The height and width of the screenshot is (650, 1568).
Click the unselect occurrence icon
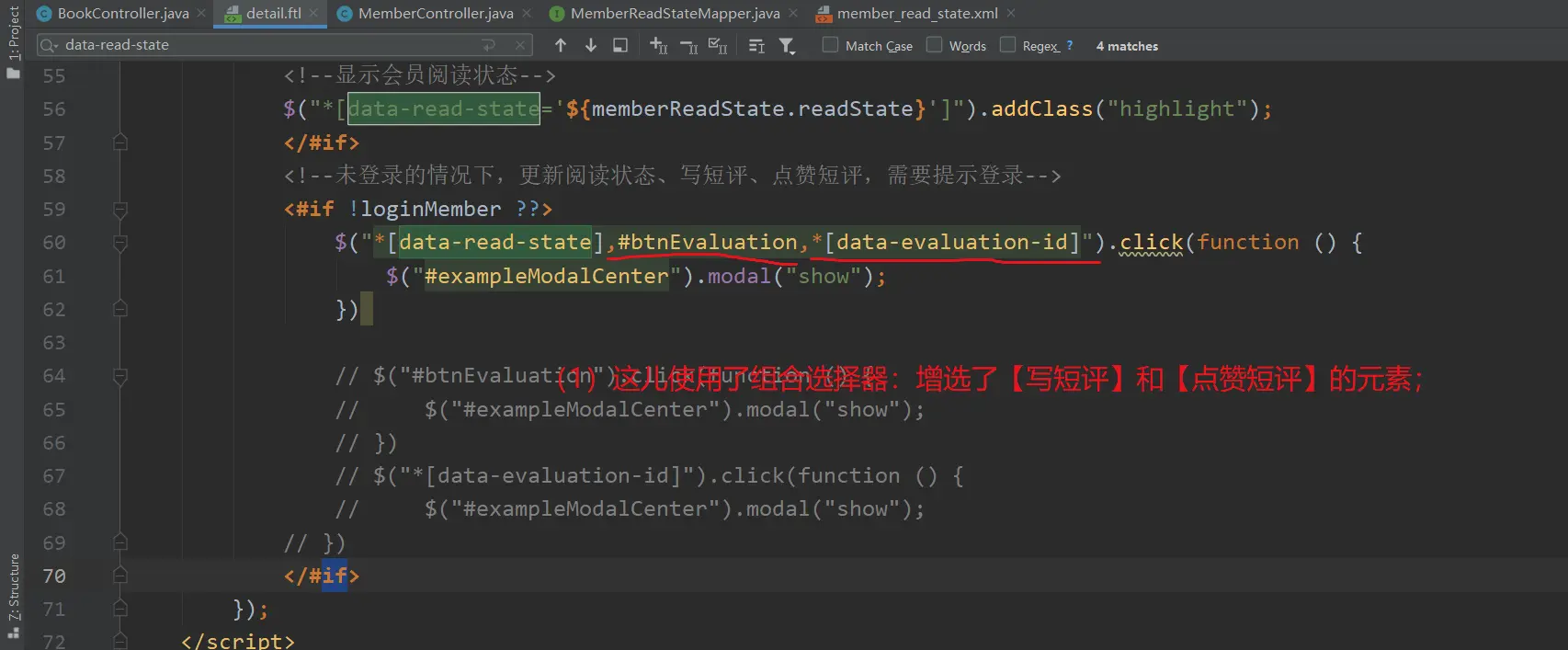click(x=688, y=45)
